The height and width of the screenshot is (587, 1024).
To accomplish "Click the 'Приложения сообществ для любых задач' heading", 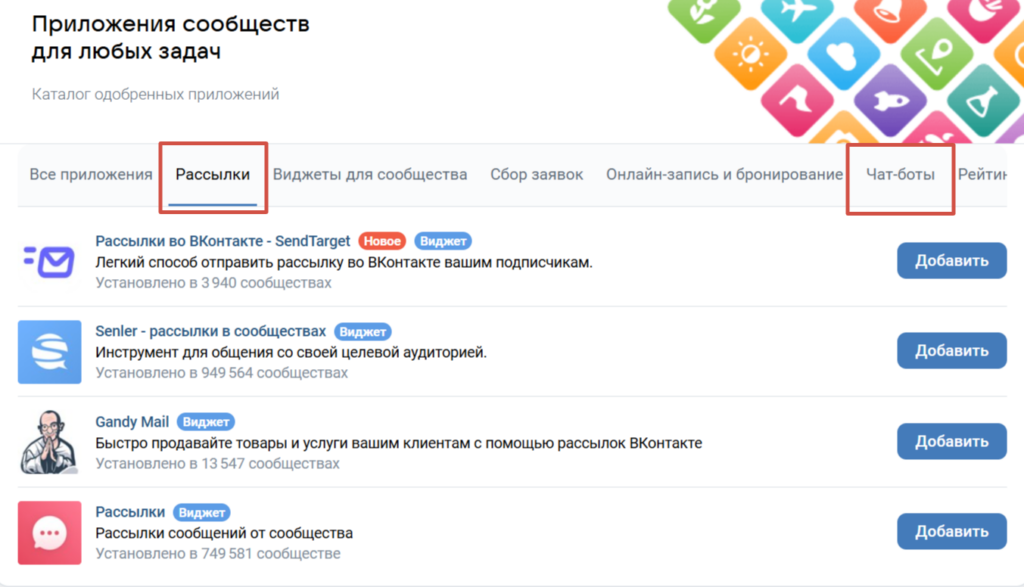I will (170, 37).
